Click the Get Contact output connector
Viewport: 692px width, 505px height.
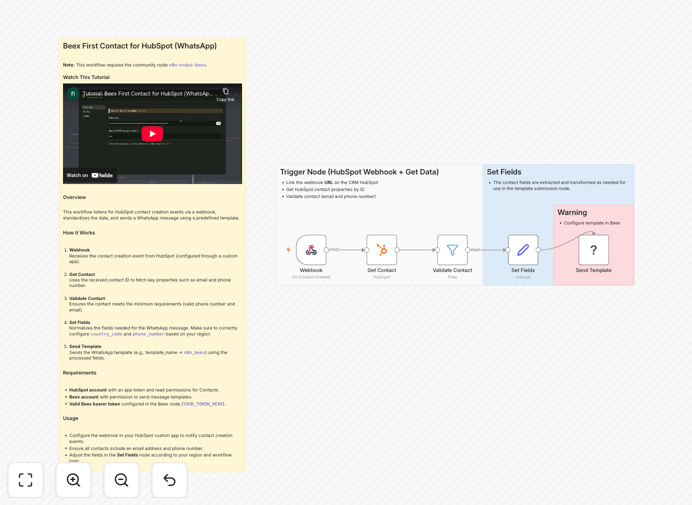(x=397, y=250)
